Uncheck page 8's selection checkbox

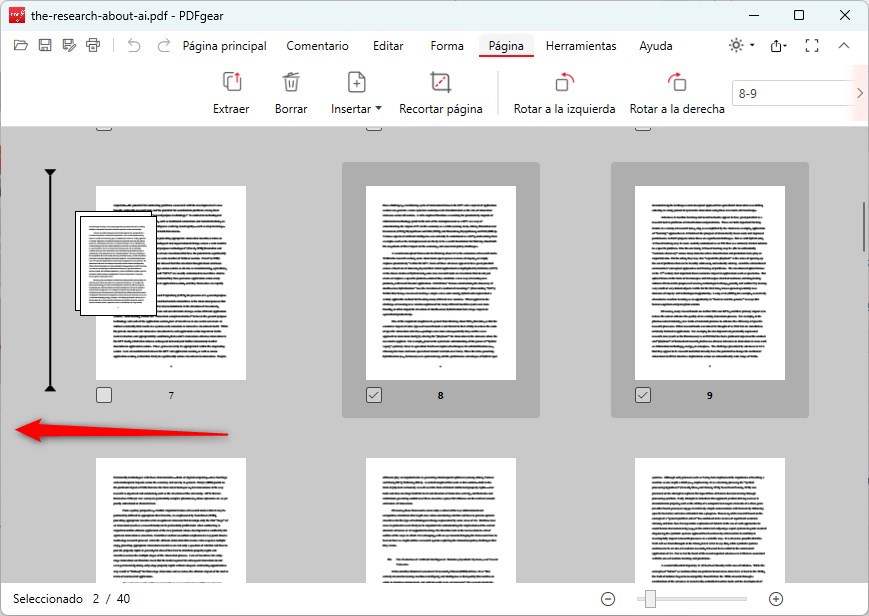373,394
